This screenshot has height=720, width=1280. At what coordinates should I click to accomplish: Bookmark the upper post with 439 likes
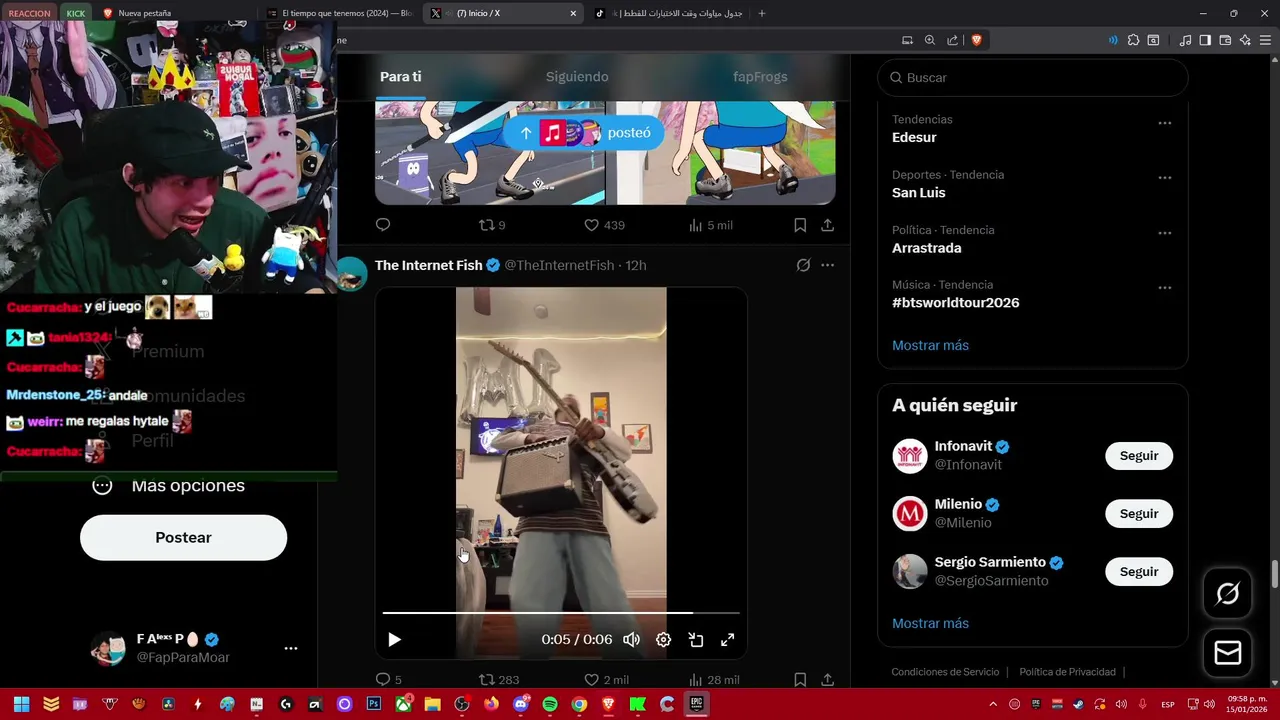click(x=800, y=225)
